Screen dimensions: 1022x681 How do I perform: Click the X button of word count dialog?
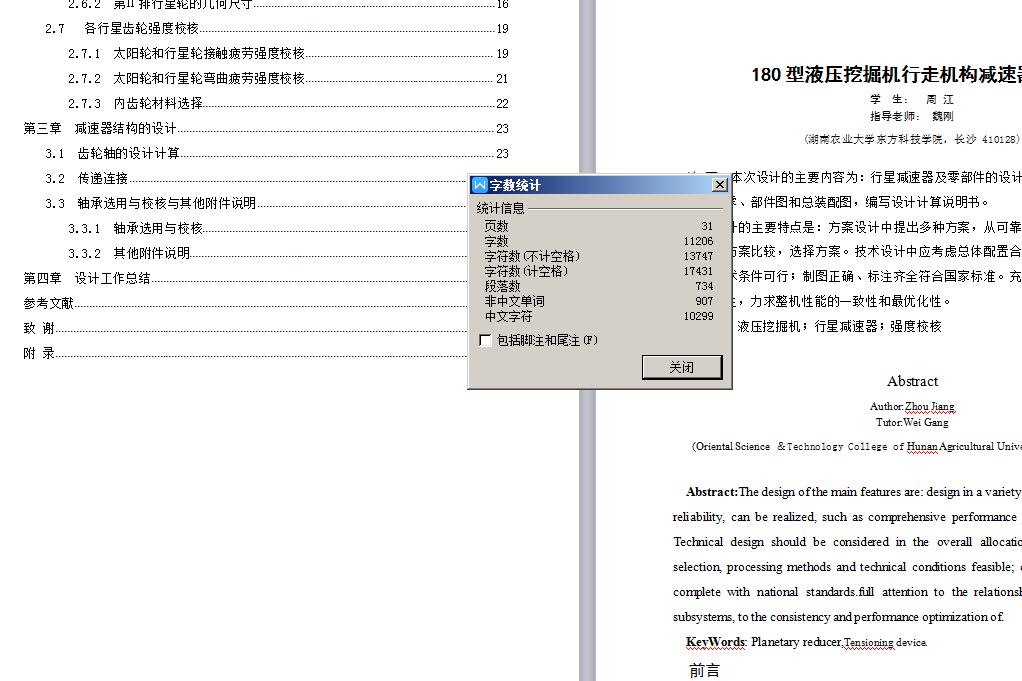click(720, 185)
